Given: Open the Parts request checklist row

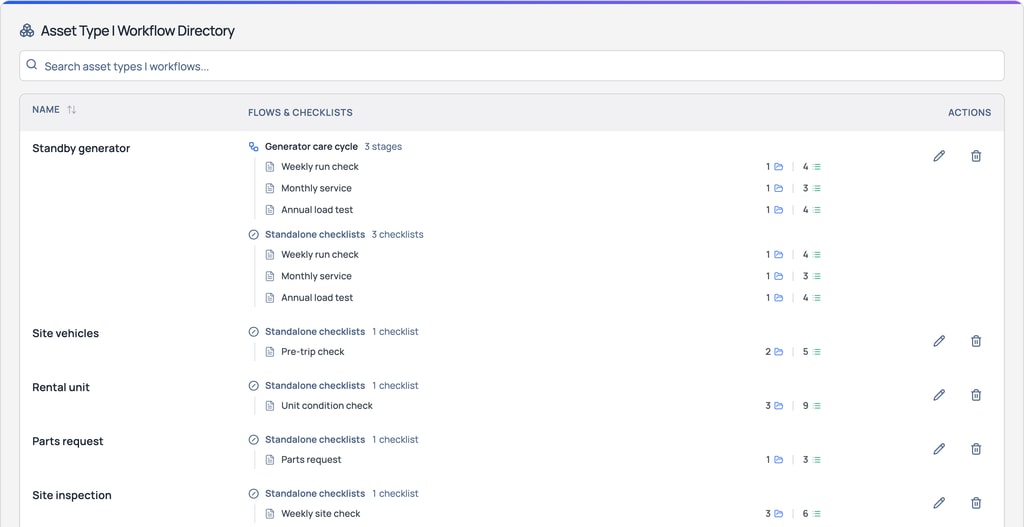Looking at the screenshot, I should click(x=312, y=460).
